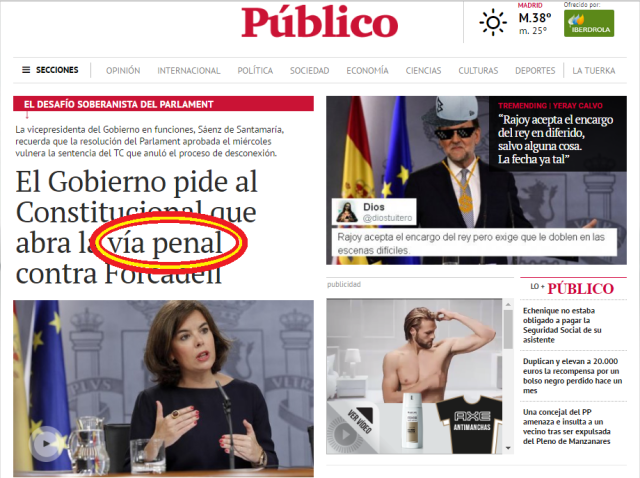Click the scroll up arrow in ad panel

tap(508, 305)
